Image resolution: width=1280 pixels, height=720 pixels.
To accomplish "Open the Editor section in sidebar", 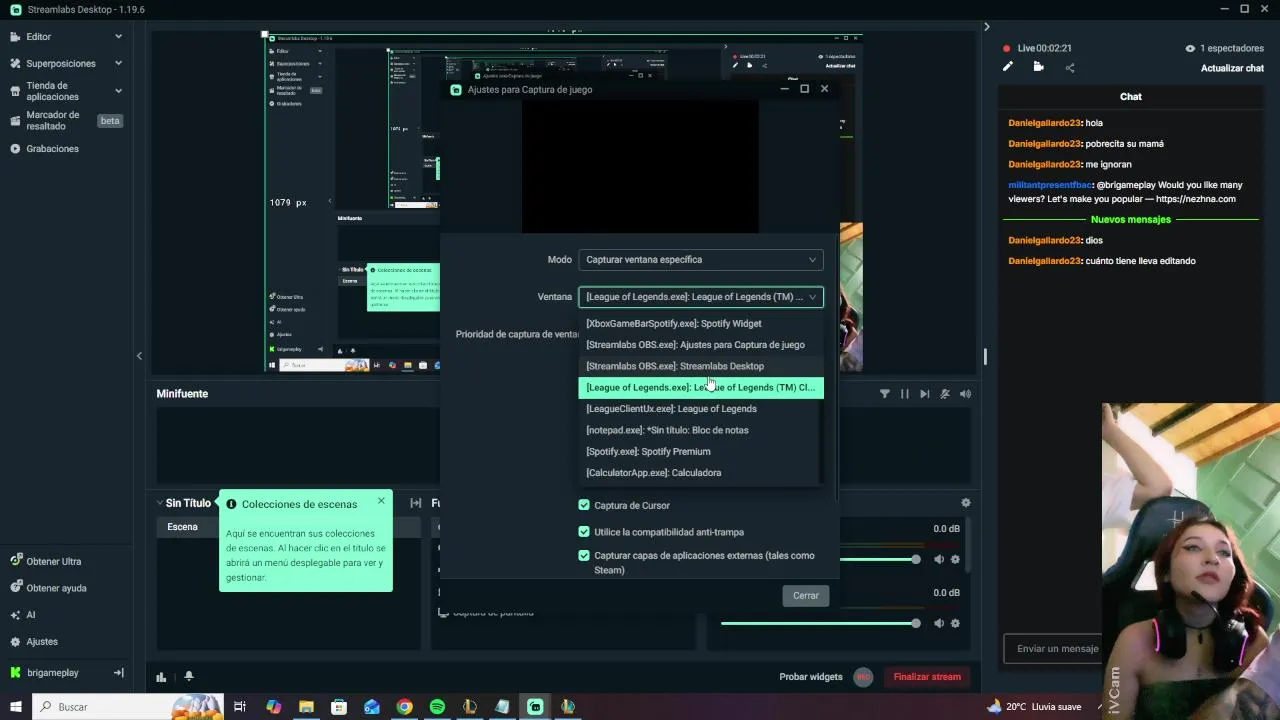I will pos(38,37).
